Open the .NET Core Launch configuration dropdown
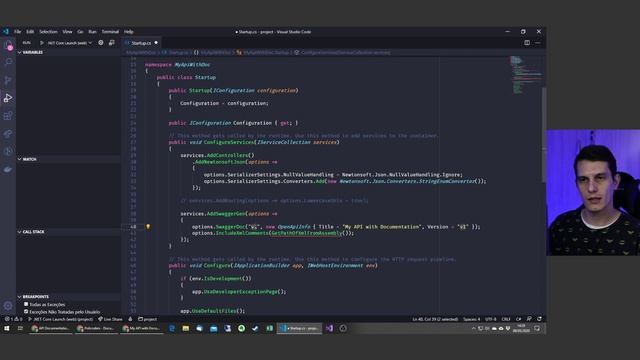 click(69, 43)
